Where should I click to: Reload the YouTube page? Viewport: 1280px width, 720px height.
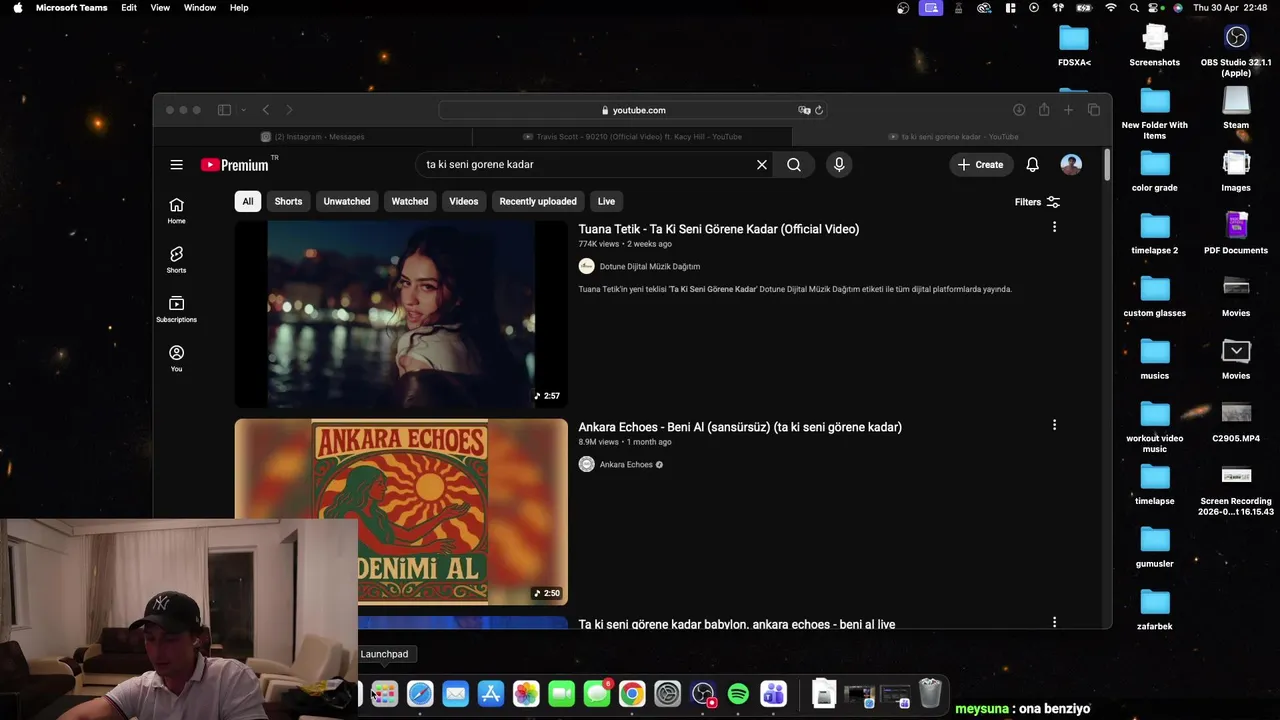tap(819, 110)
